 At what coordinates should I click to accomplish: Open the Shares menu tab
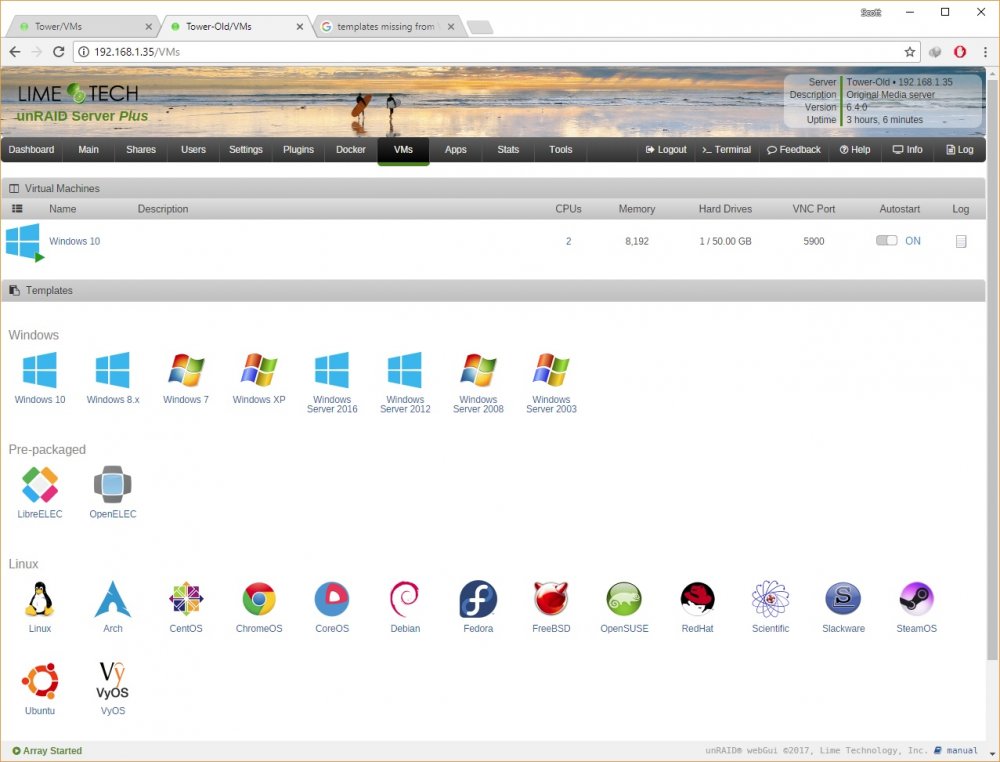[141, 150]
